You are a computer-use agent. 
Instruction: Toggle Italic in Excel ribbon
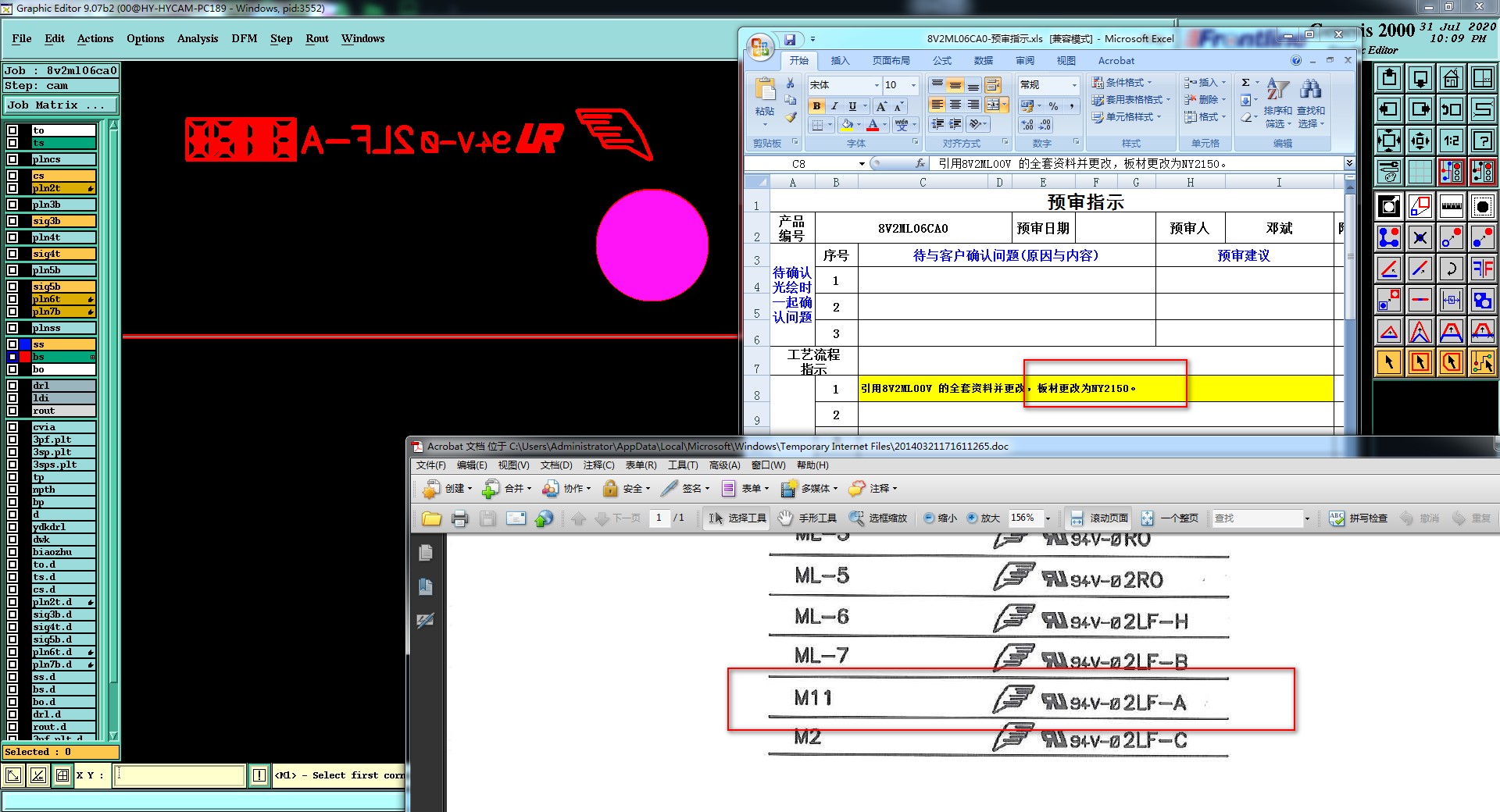coord(834,106)
